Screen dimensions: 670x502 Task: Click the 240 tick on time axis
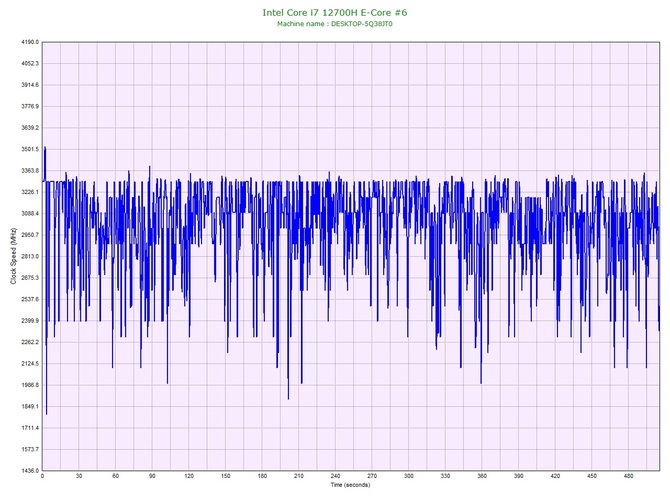coord(335,476)
